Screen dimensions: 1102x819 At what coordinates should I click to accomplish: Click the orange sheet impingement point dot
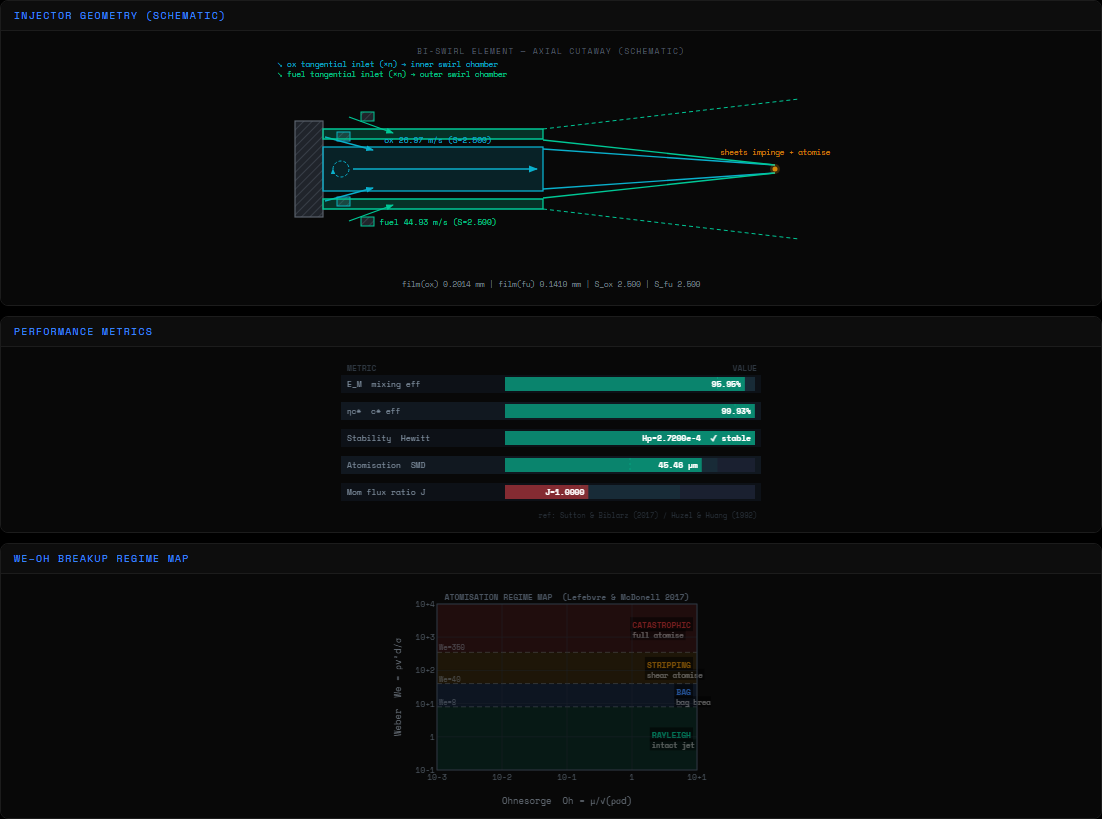(775, 169)
